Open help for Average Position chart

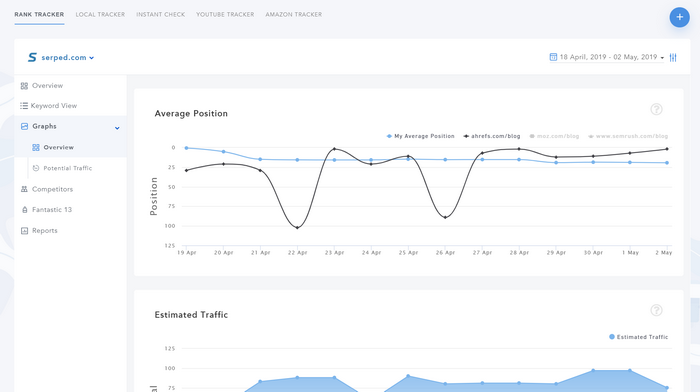coord(656,109)
